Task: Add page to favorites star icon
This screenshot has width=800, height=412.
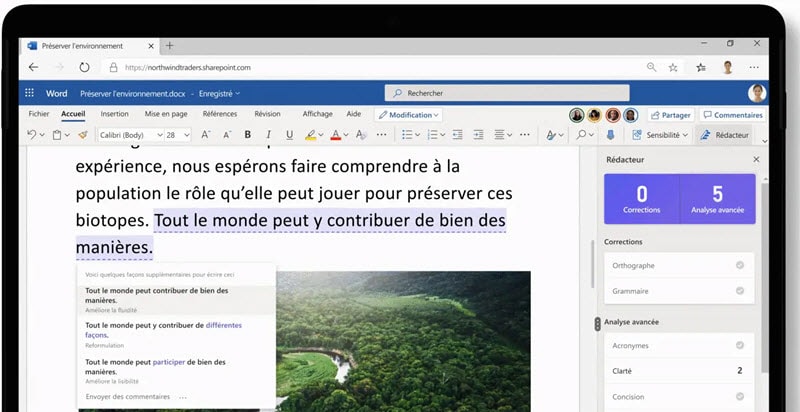Action: click(673, 67)
